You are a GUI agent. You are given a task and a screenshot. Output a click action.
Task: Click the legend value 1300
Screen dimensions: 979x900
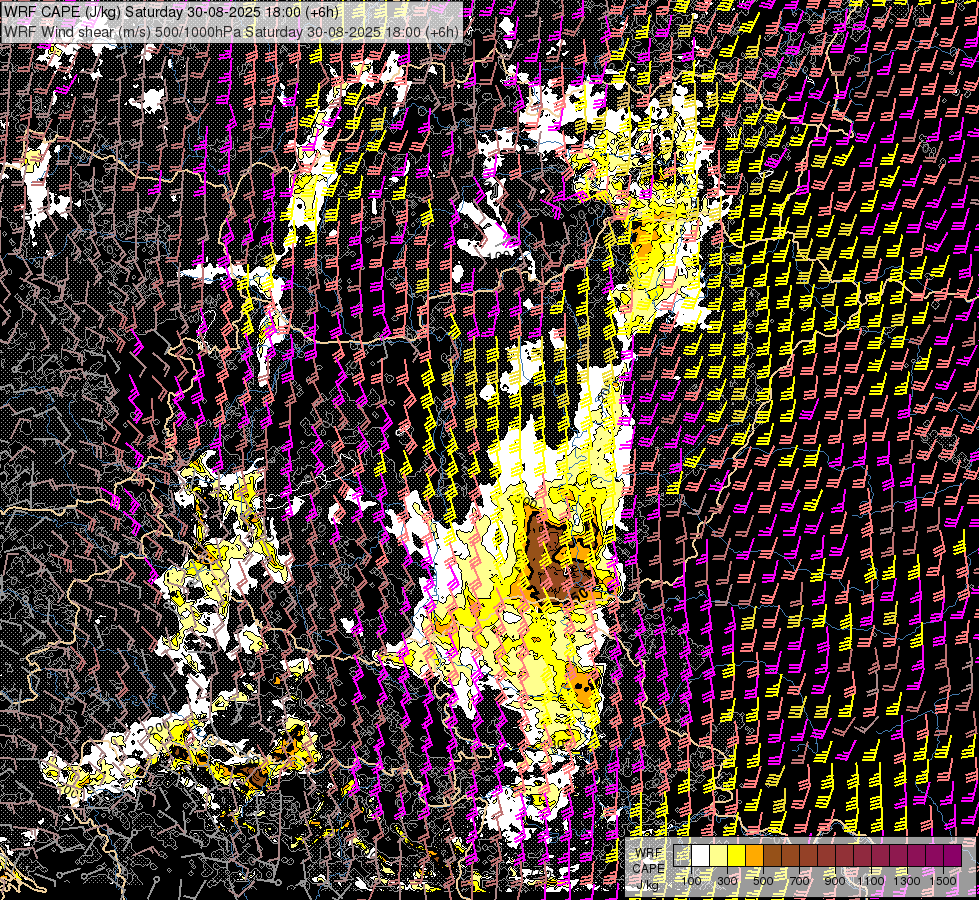pos(907,881)
